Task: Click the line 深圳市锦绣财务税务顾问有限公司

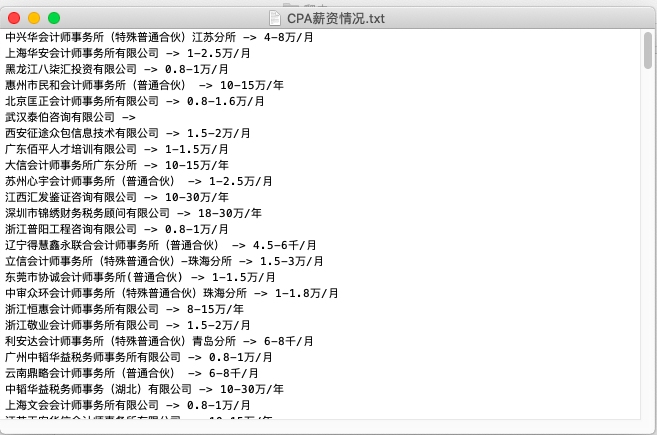Action: pyautogui.click(x=133, y=213)
